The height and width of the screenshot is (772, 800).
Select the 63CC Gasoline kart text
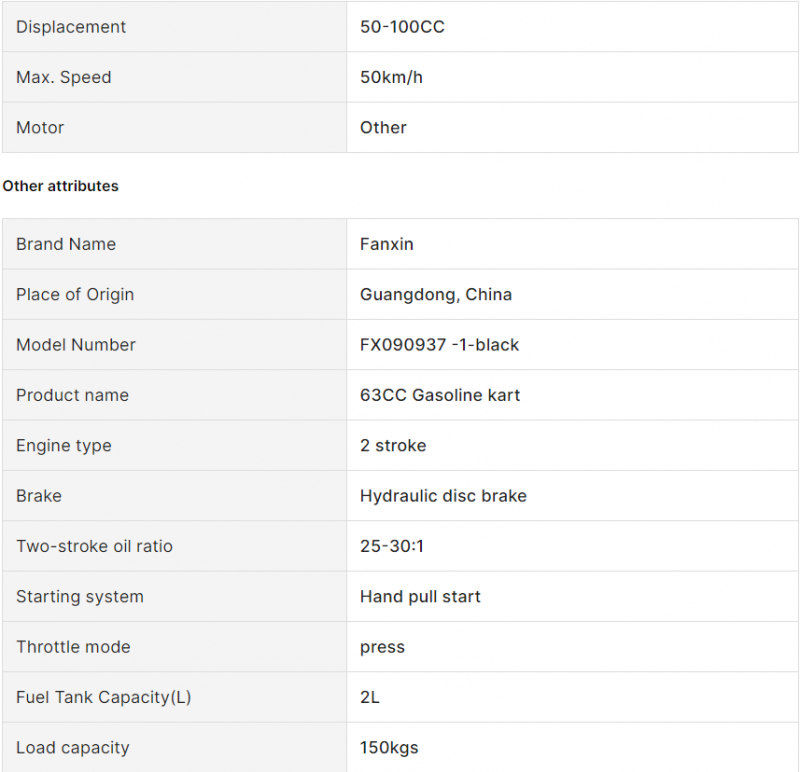tap(440, 395)
